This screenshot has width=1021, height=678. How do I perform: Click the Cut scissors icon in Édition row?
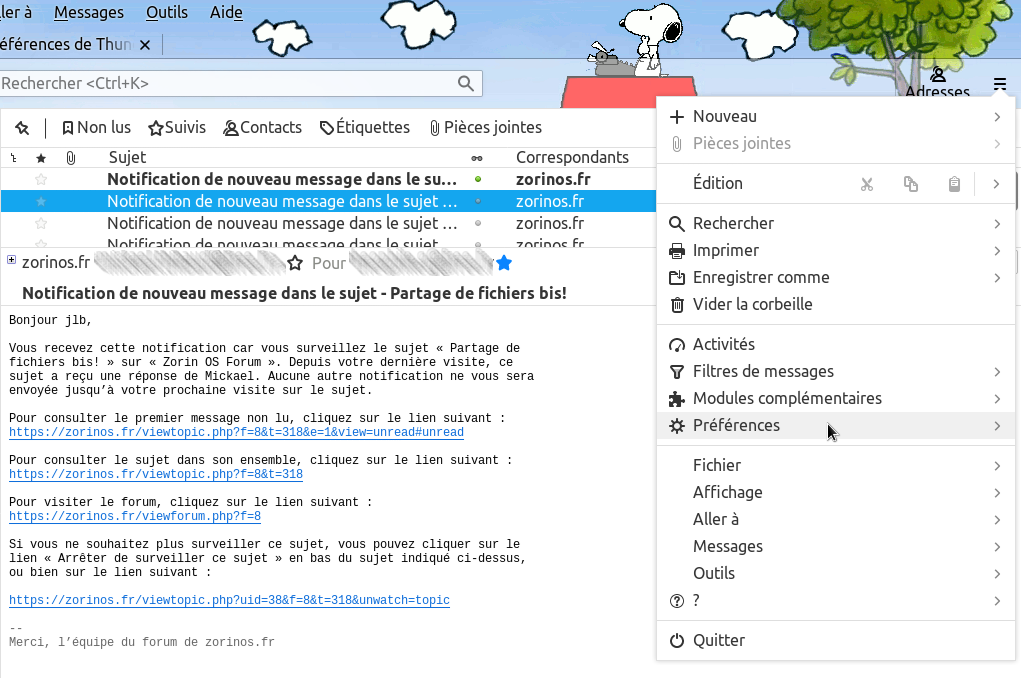(867, 184)
